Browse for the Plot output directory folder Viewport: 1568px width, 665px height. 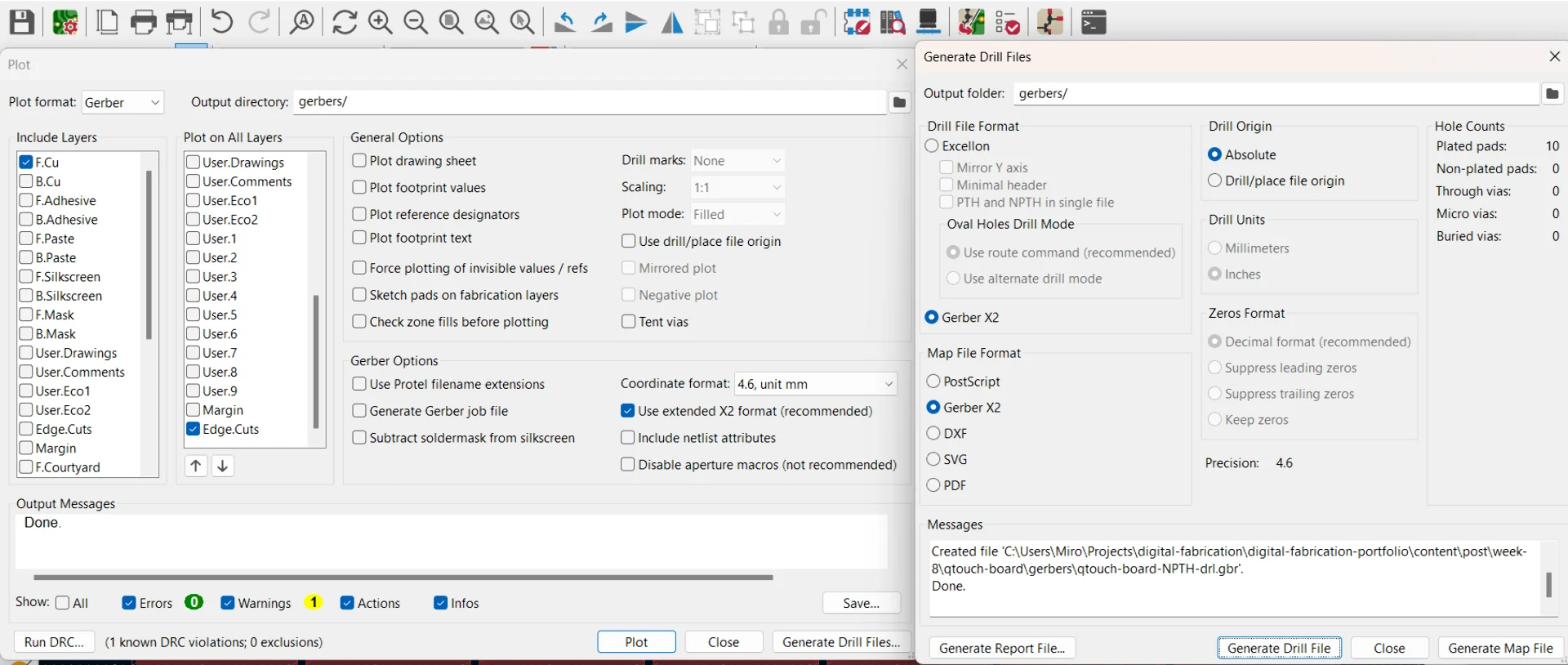[x=899, y=102]
